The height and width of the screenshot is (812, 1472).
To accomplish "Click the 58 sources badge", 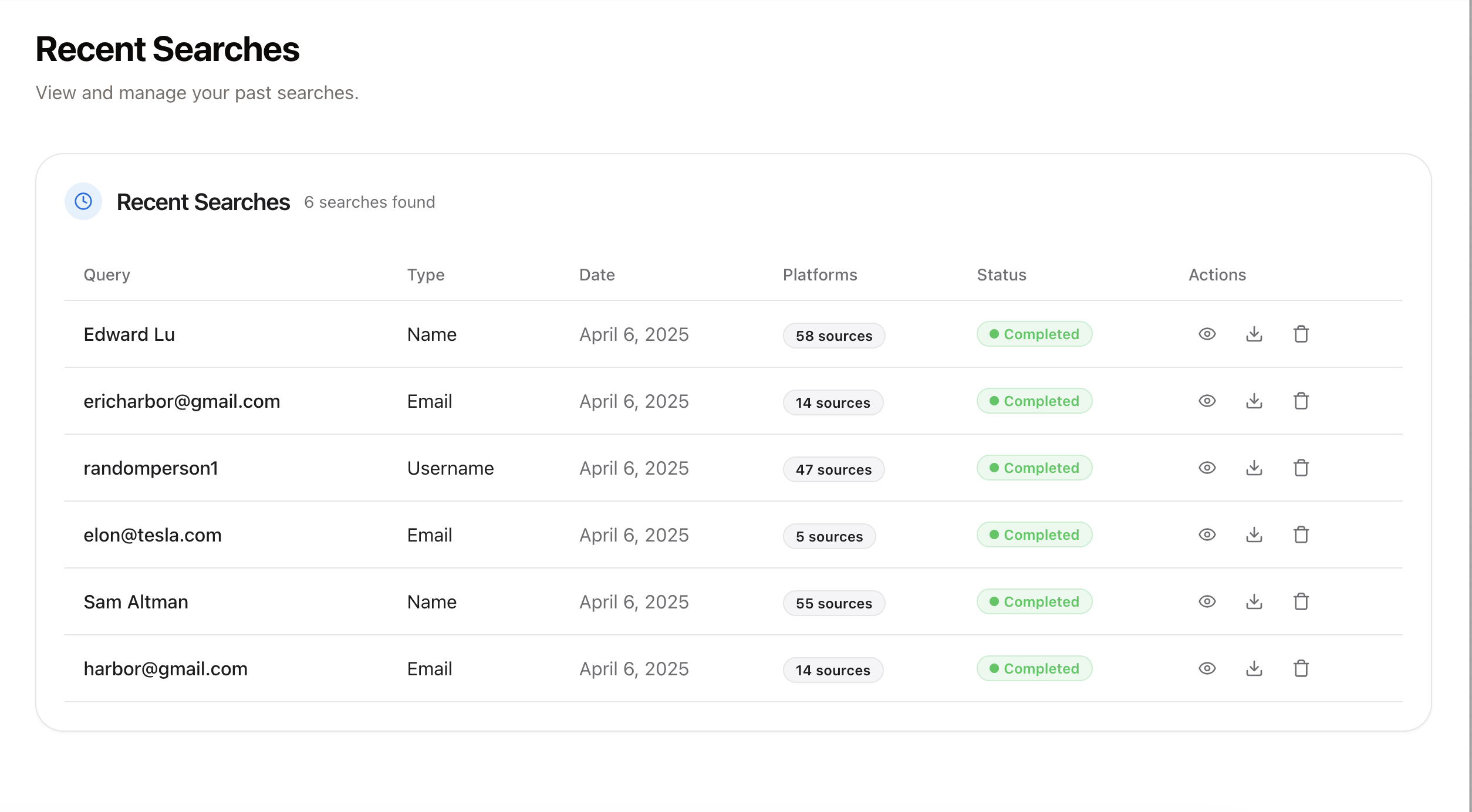I will [x=833, y=336].
